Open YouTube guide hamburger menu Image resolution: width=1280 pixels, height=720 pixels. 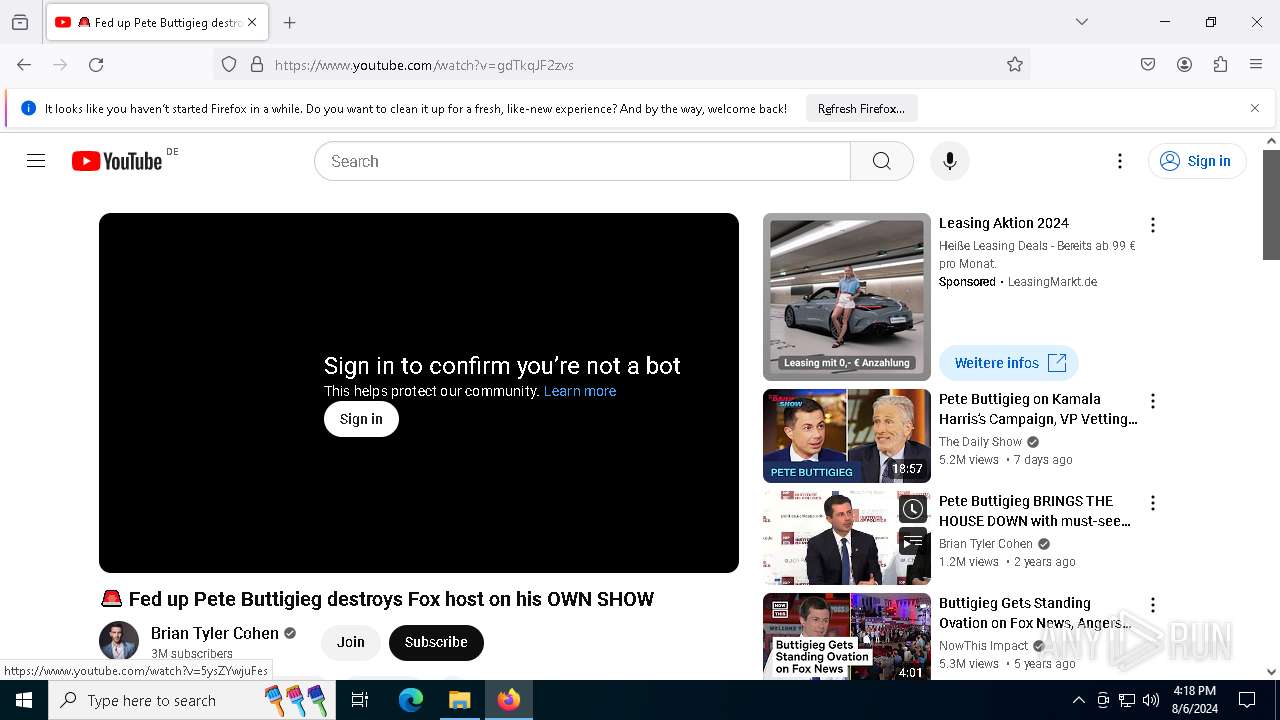(x=36, y=161)
